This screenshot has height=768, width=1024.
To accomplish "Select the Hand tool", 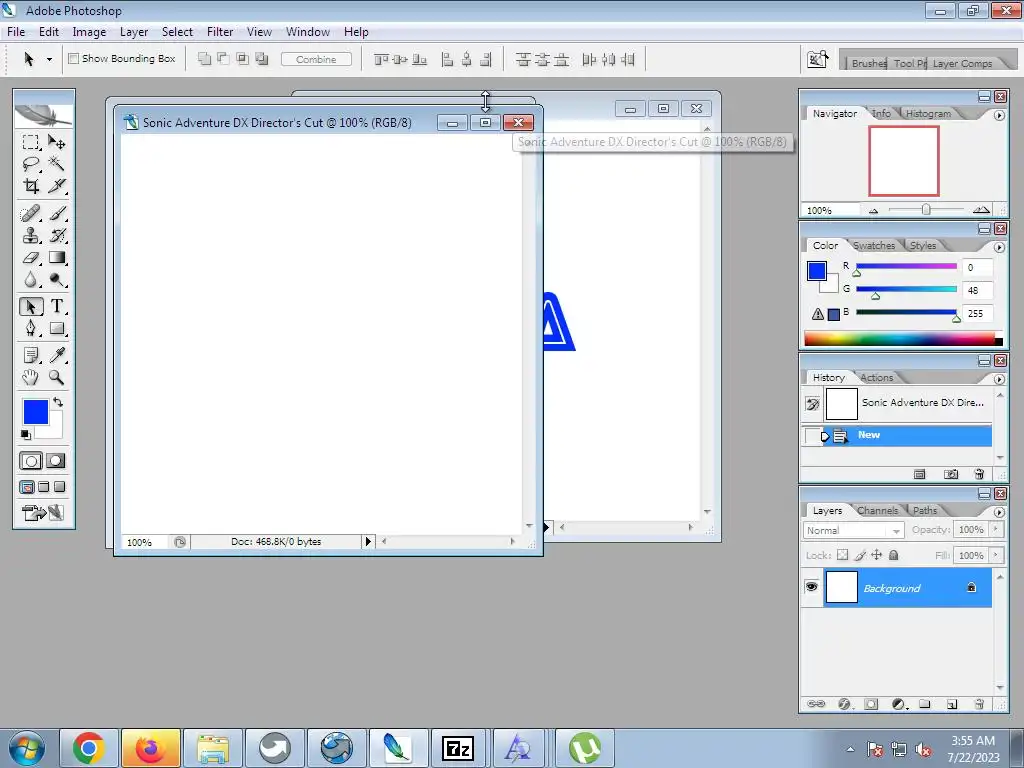I will click(30, 377).
